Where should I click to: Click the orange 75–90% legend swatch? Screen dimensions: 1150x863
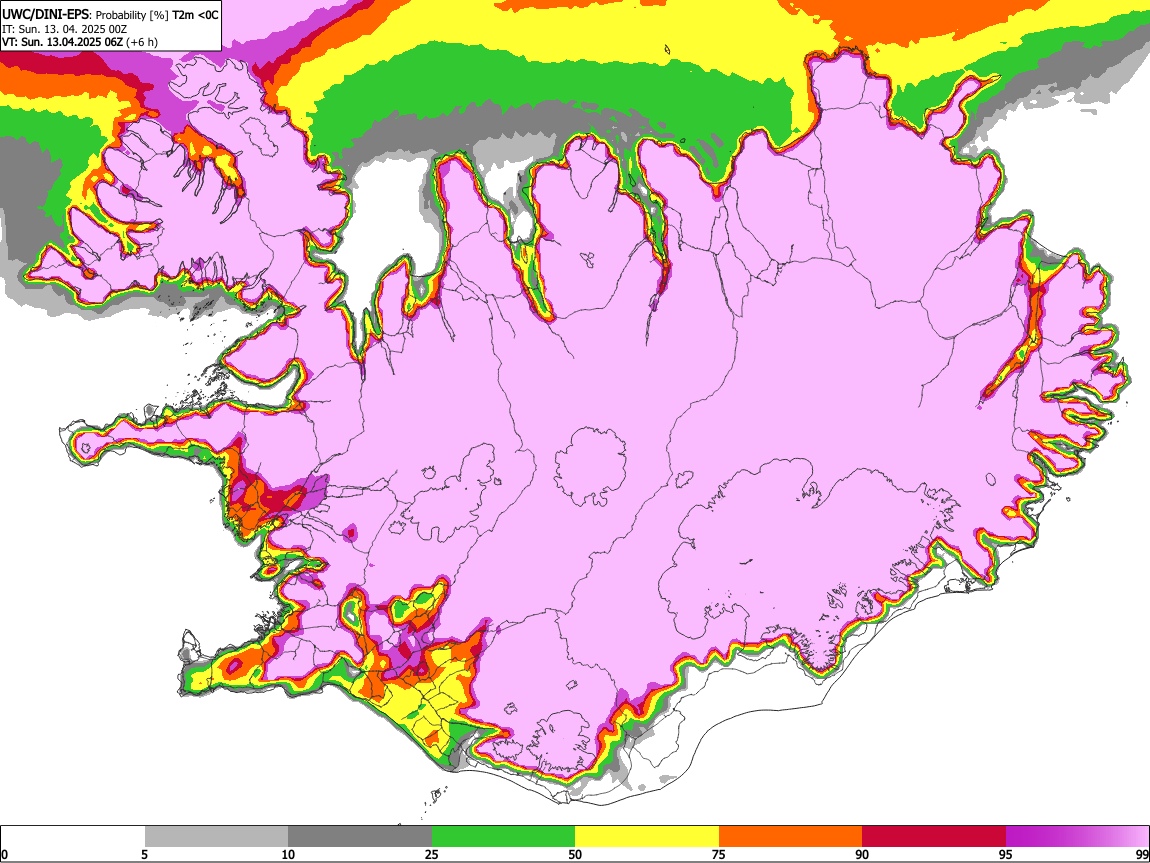(790, 837)
